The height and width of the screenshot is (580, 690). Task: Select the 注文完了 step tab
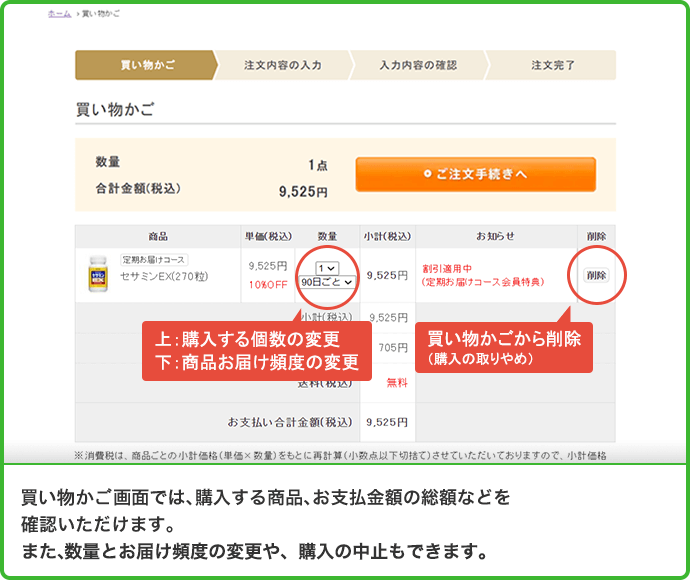click(552, 65)
